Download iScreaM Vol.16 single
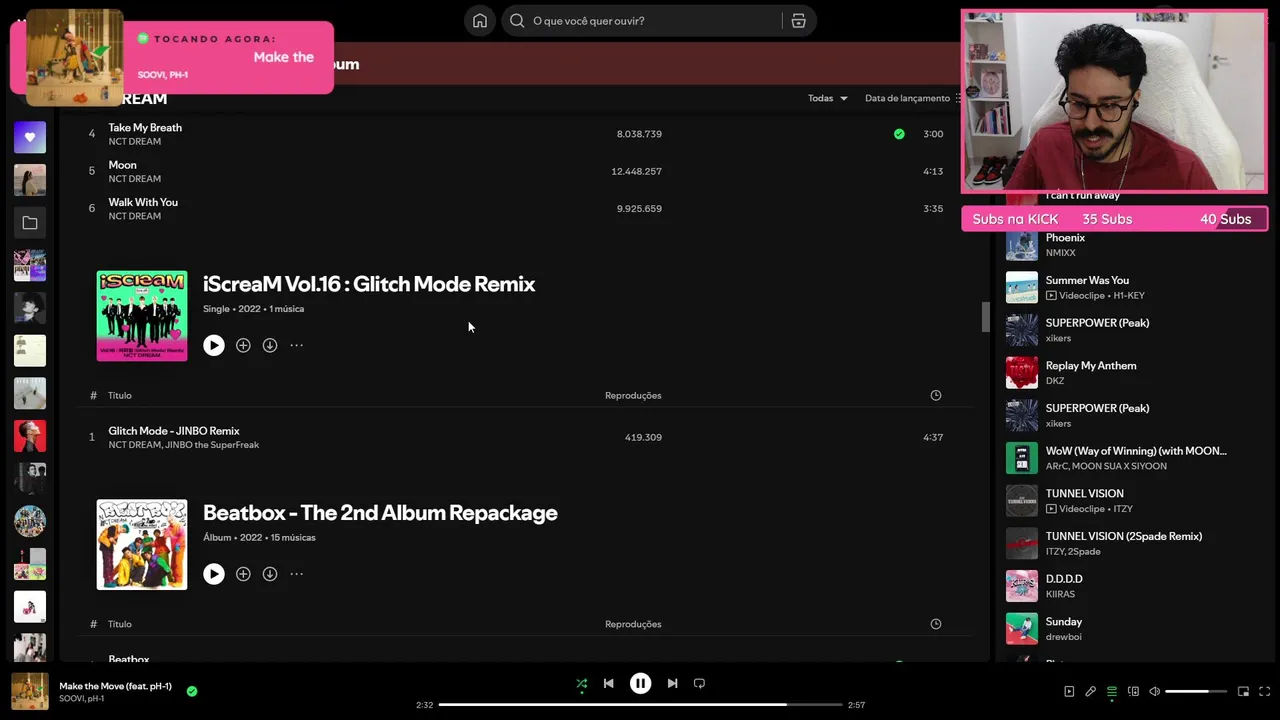This screenshot has height=720, width=1280. pyautogui.click(x=270, y=345)
